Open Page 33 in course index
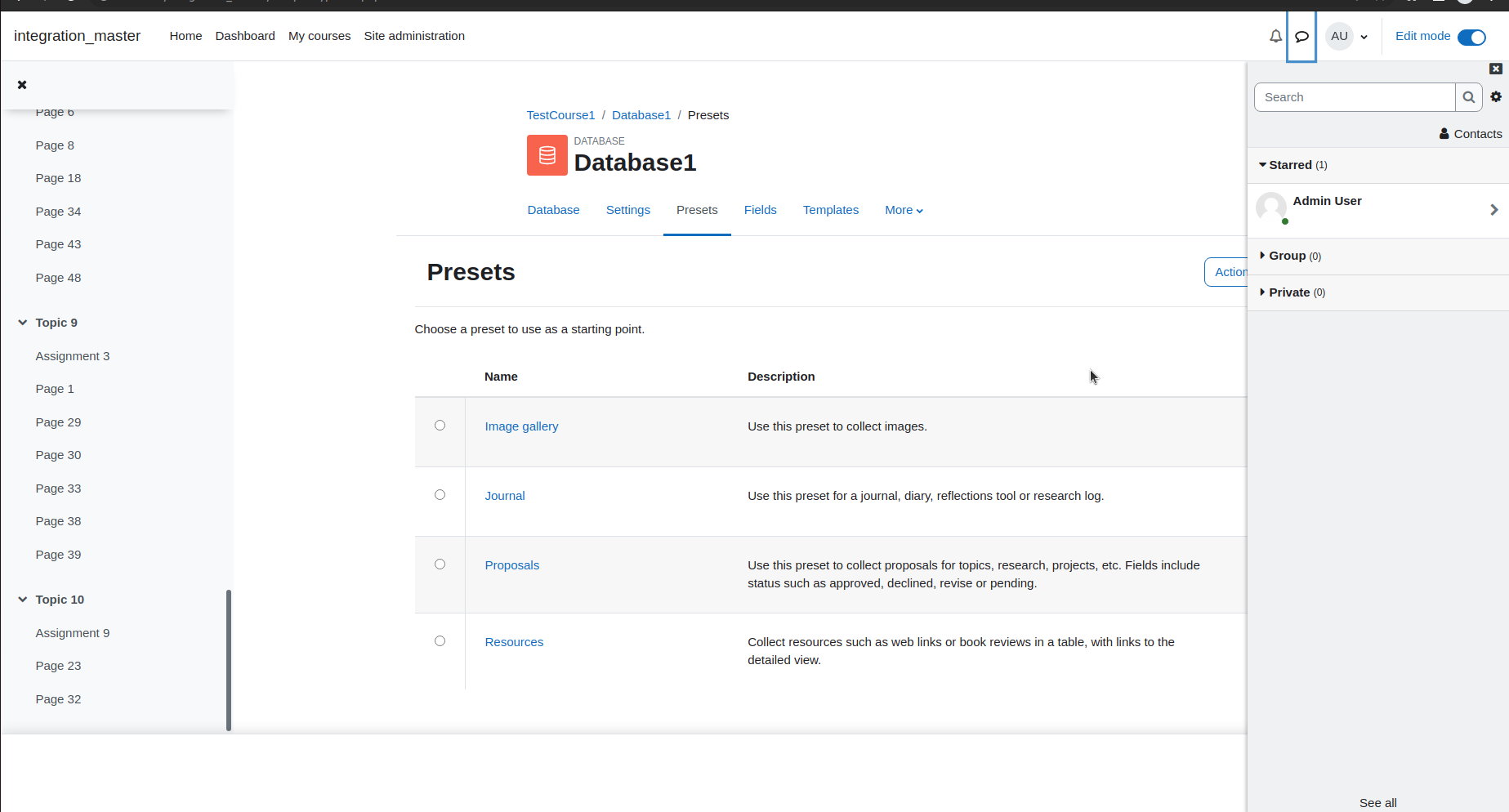This screenshot has width=1509, height=812. point(58,489)
